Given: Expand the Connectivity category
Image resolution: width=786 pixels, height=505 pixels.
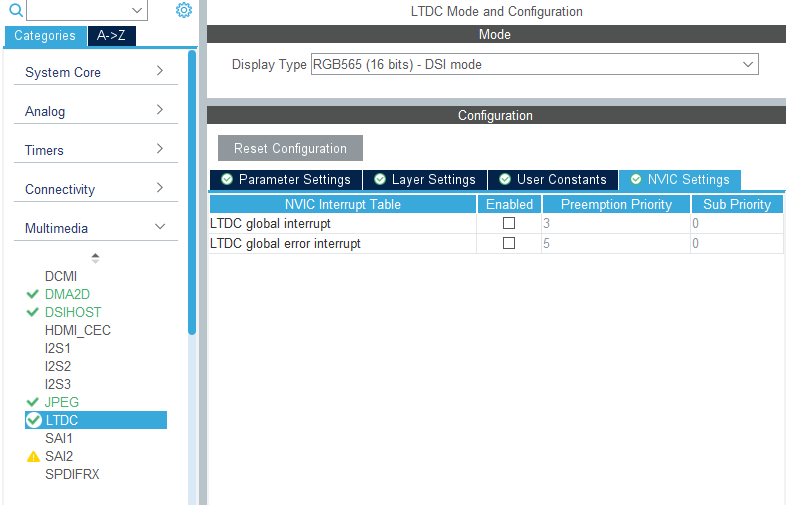Looking at the screenshot, I should (94, 189).
